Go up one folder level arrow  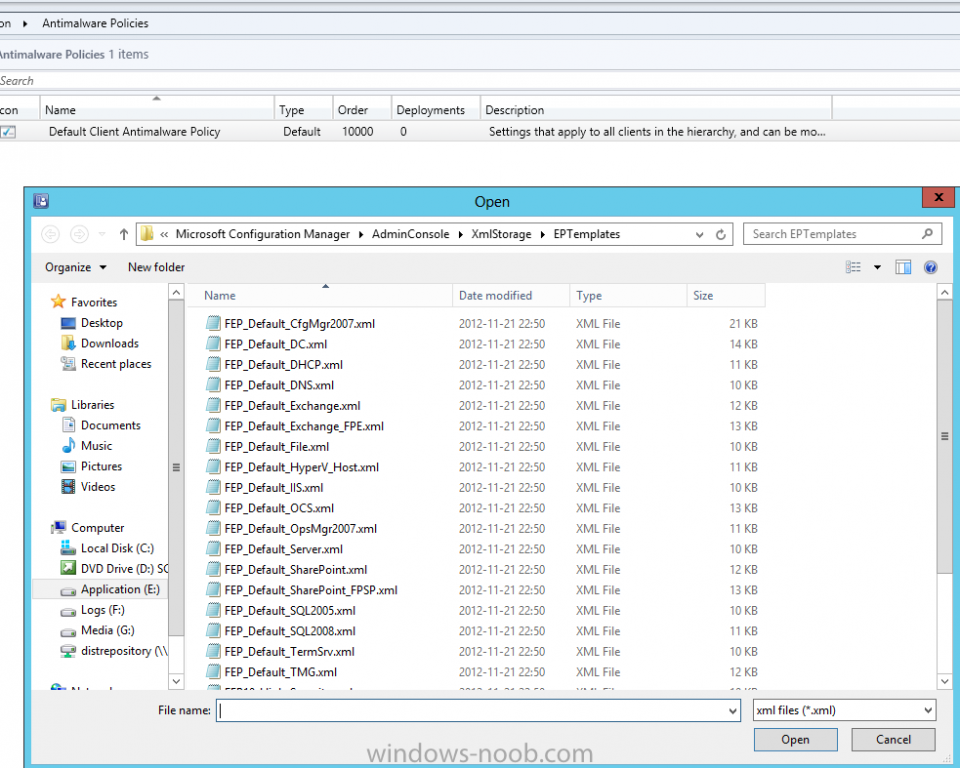(124, 234)
